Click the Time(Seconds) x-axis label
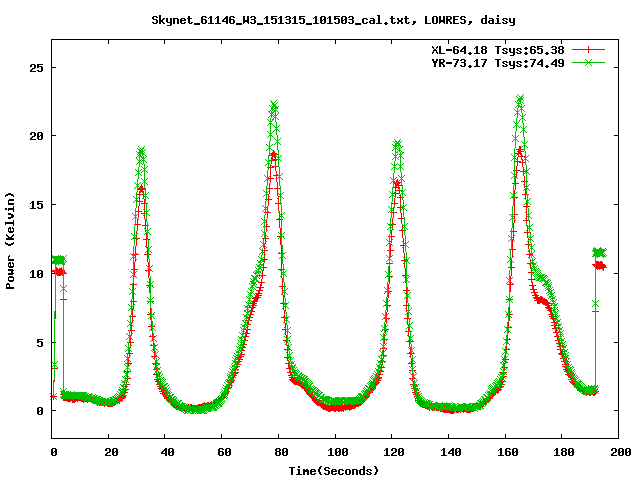 (x=336, y=470)
